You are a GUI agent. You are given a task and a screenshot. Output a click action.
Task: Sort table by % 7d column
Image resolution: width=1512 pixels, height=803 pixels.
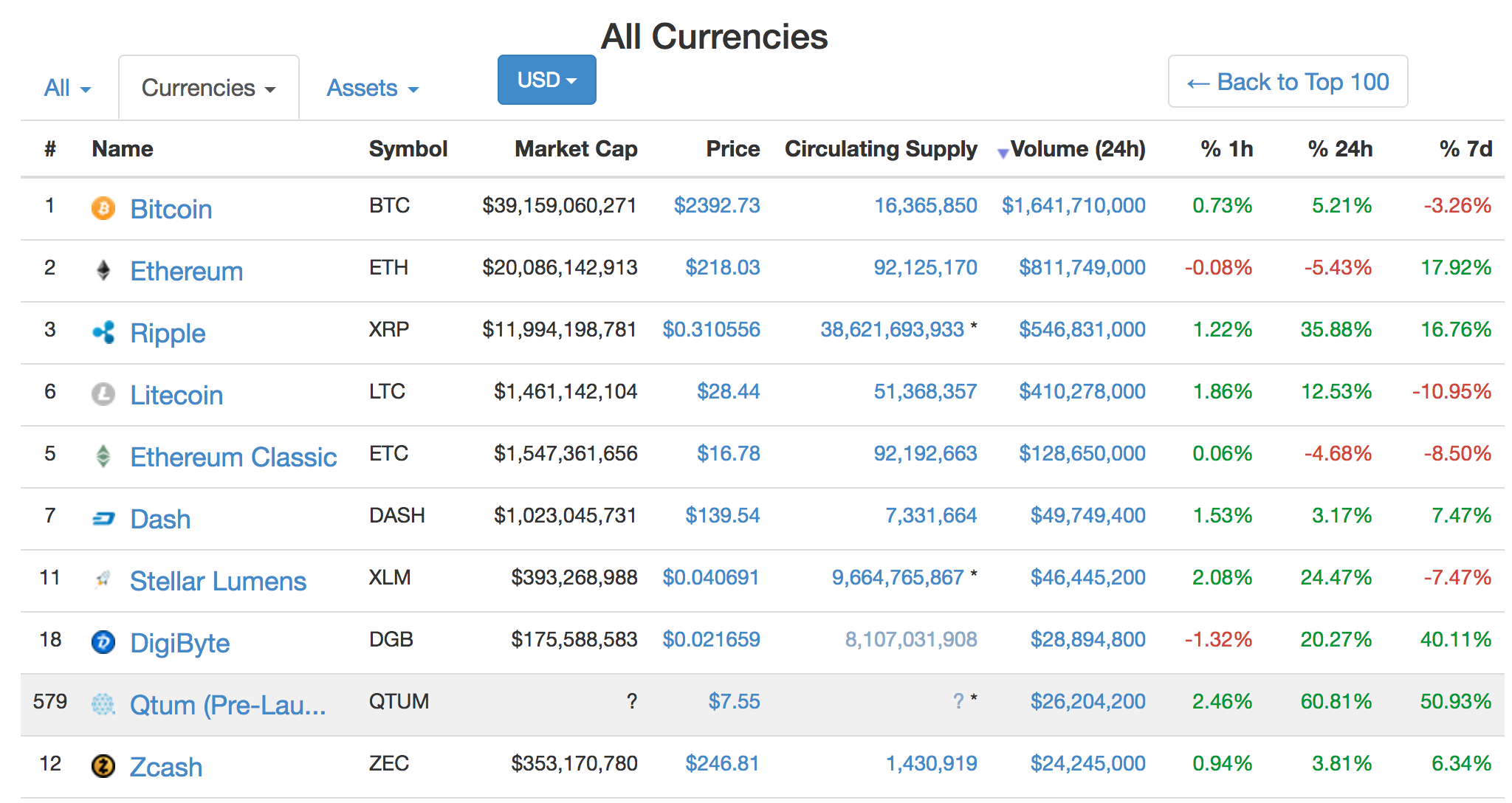[x=1465, y=148]
